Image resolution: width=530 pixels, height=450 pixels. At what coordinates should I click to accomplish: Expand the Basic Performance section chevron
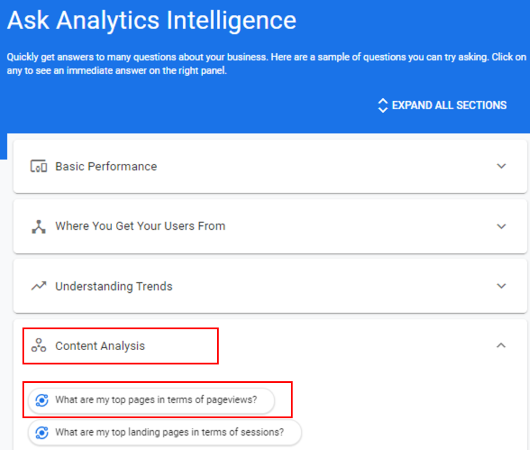pos(501,166)
